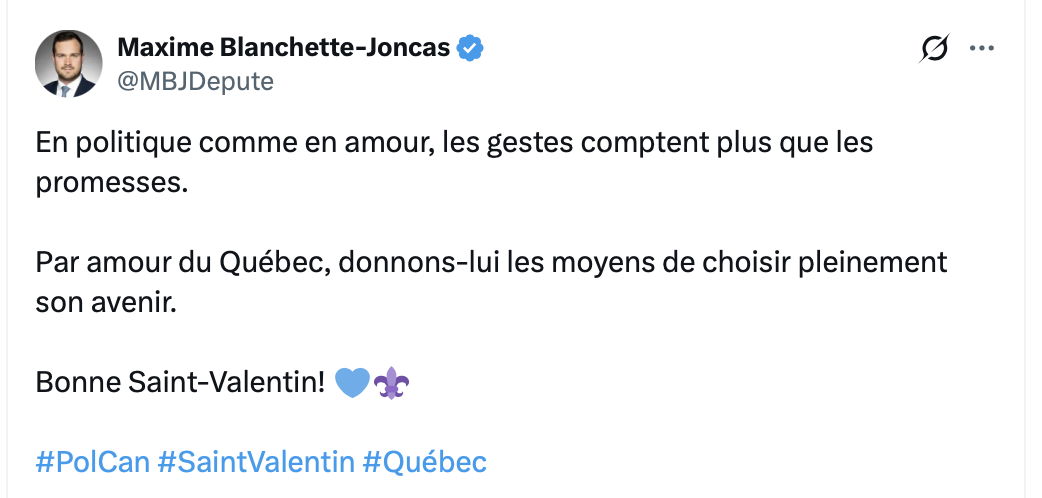Click the sentence starting "En politique comme"

click(x=454, y=143)
